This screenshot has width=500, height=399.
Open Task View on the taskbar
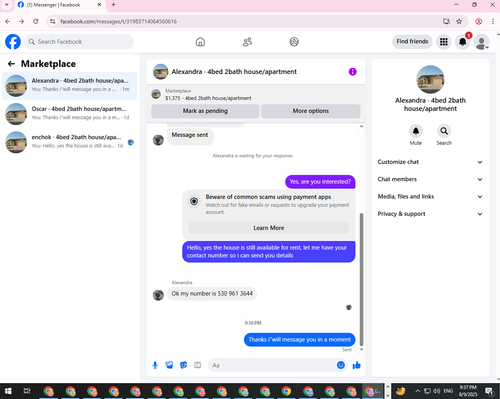[x=27, y=391]
